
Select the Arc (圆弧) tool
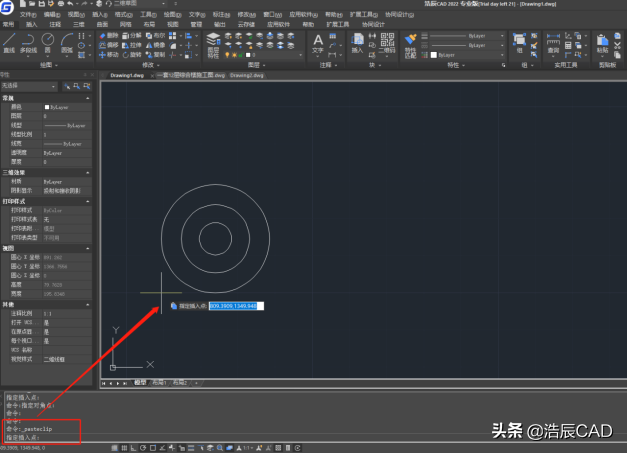coord(68,41)
